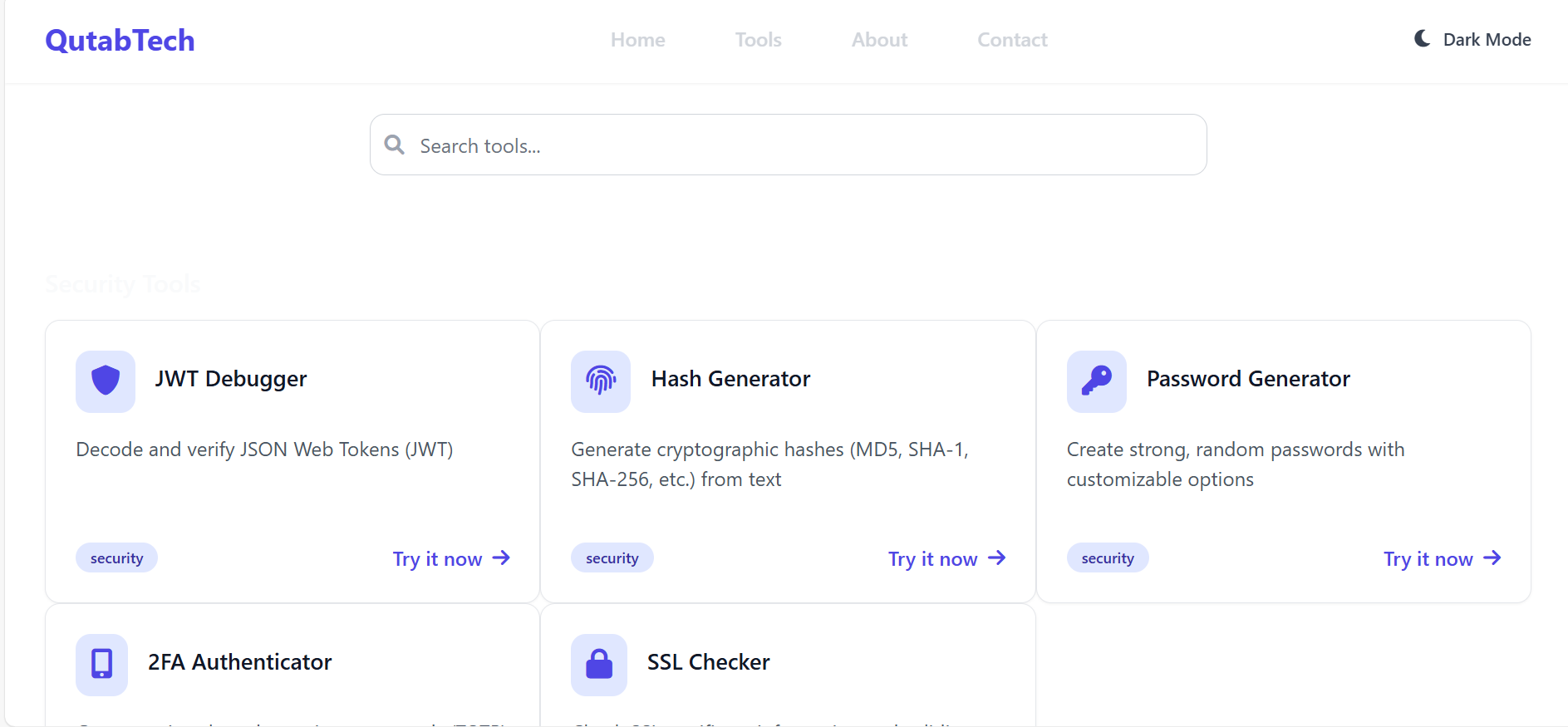1568x727 pixels.
Task: Select security tag on Hash Generator card
Action: (612, 558)
